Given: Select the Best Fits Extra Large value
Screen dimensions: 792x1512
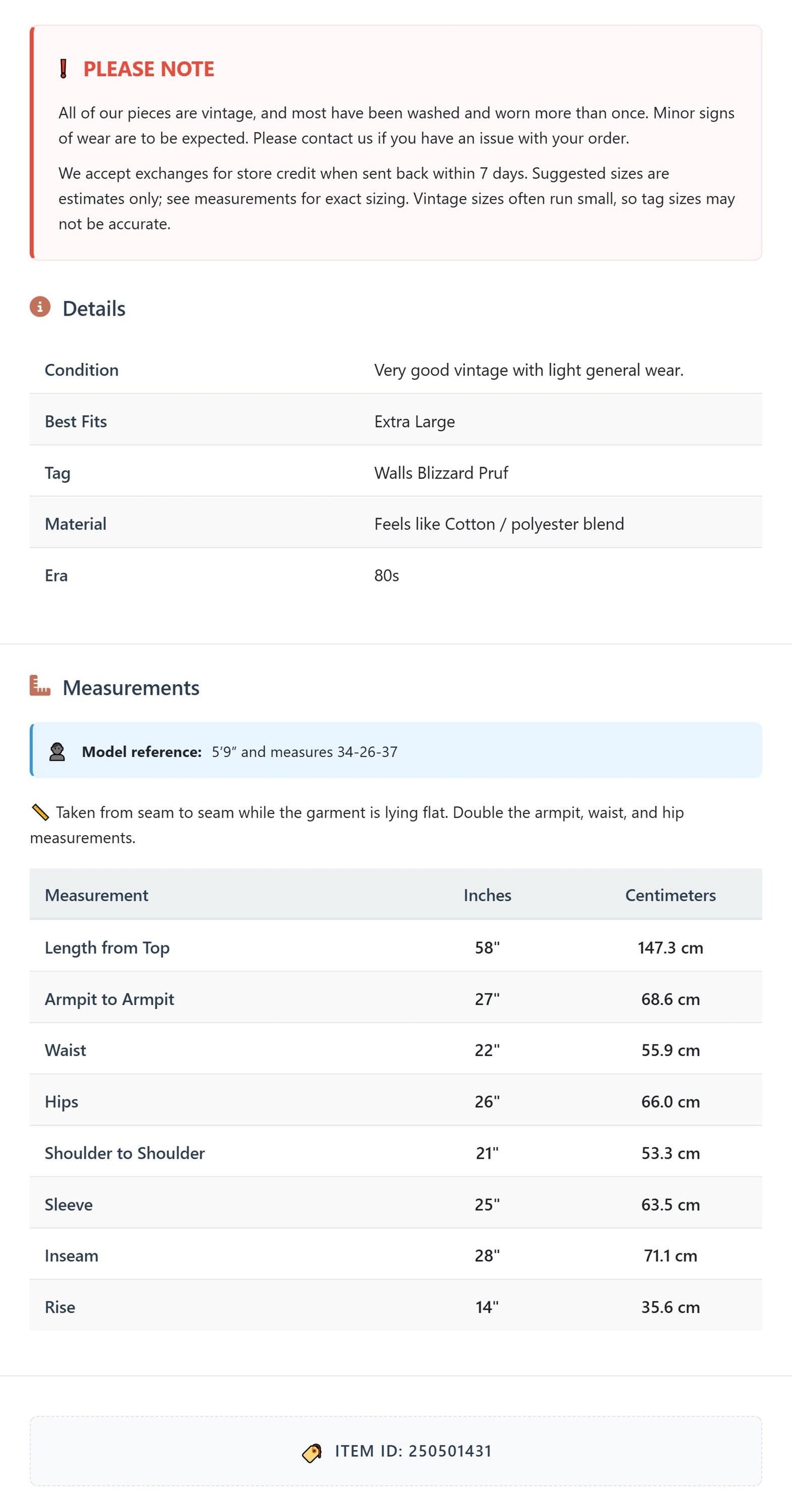Looking at the screenshot, I should pyautogui.click(x=414, y=421).
